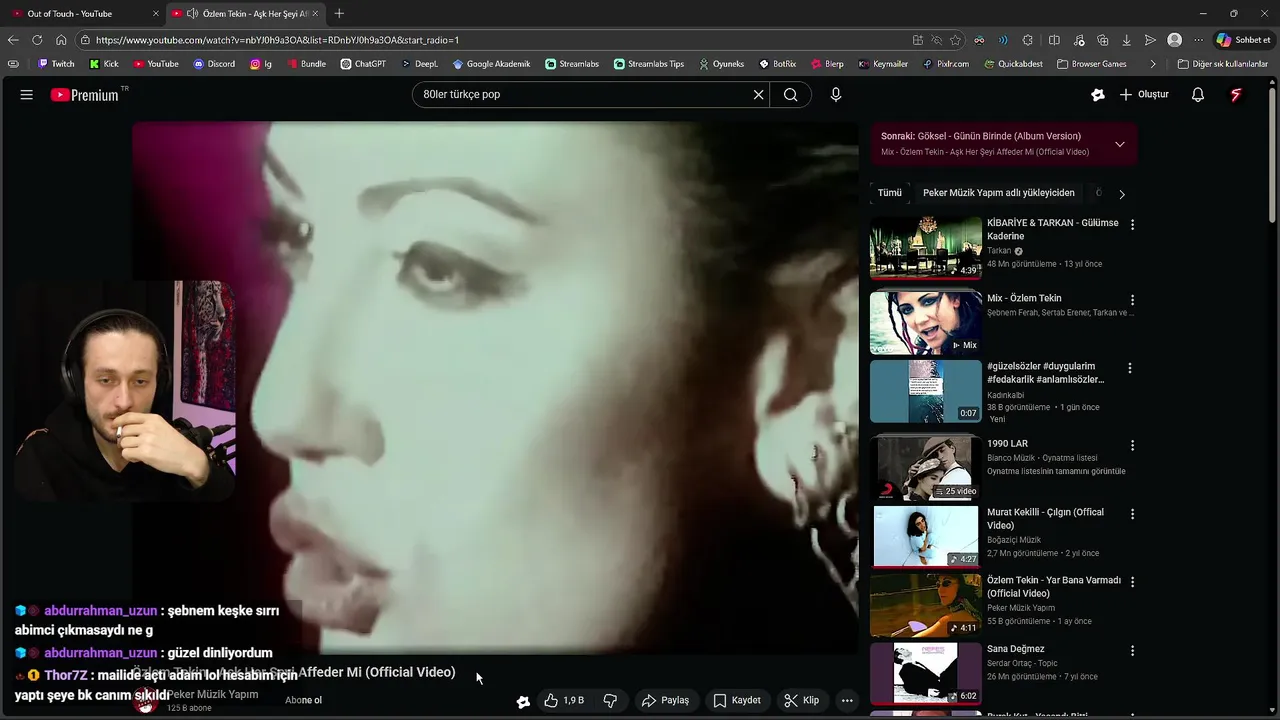Open browser profile avatar icon
This screenshot has height=720, width=1280.
(1175, 40)
